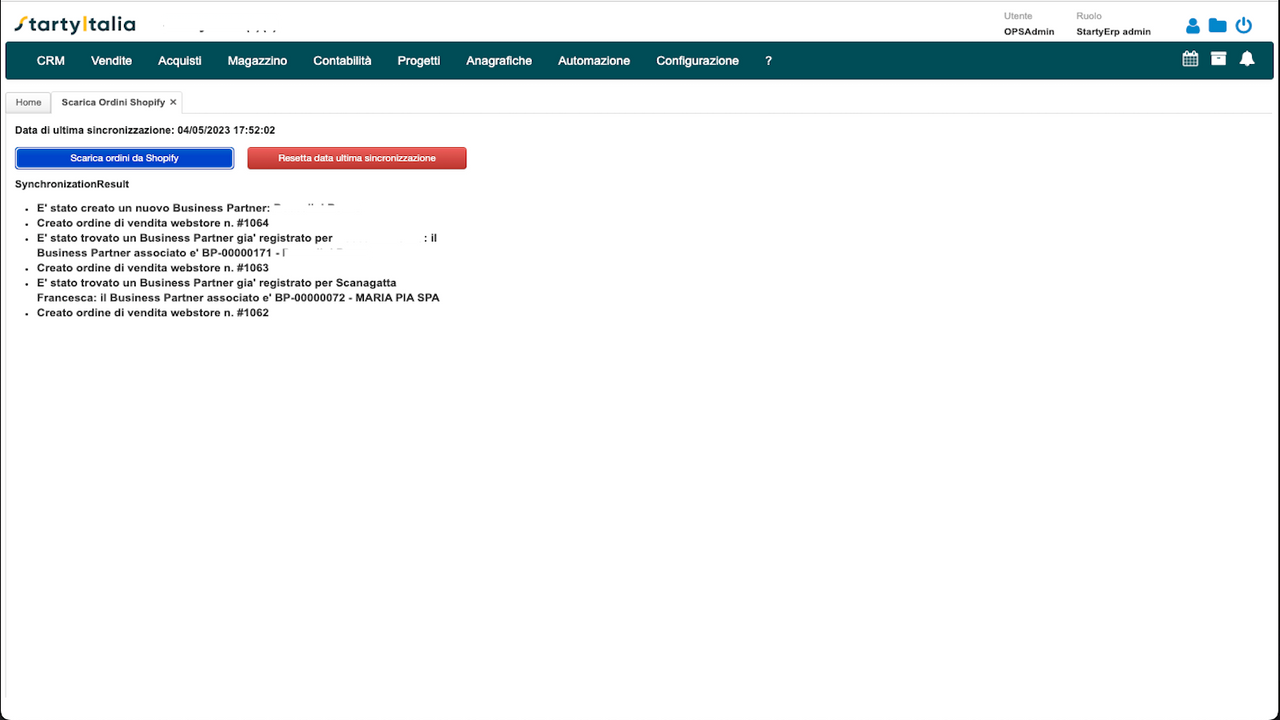Open the Vendite menu
The image size is (1280, 720).
pyautogui.click(x=111, y=61)
